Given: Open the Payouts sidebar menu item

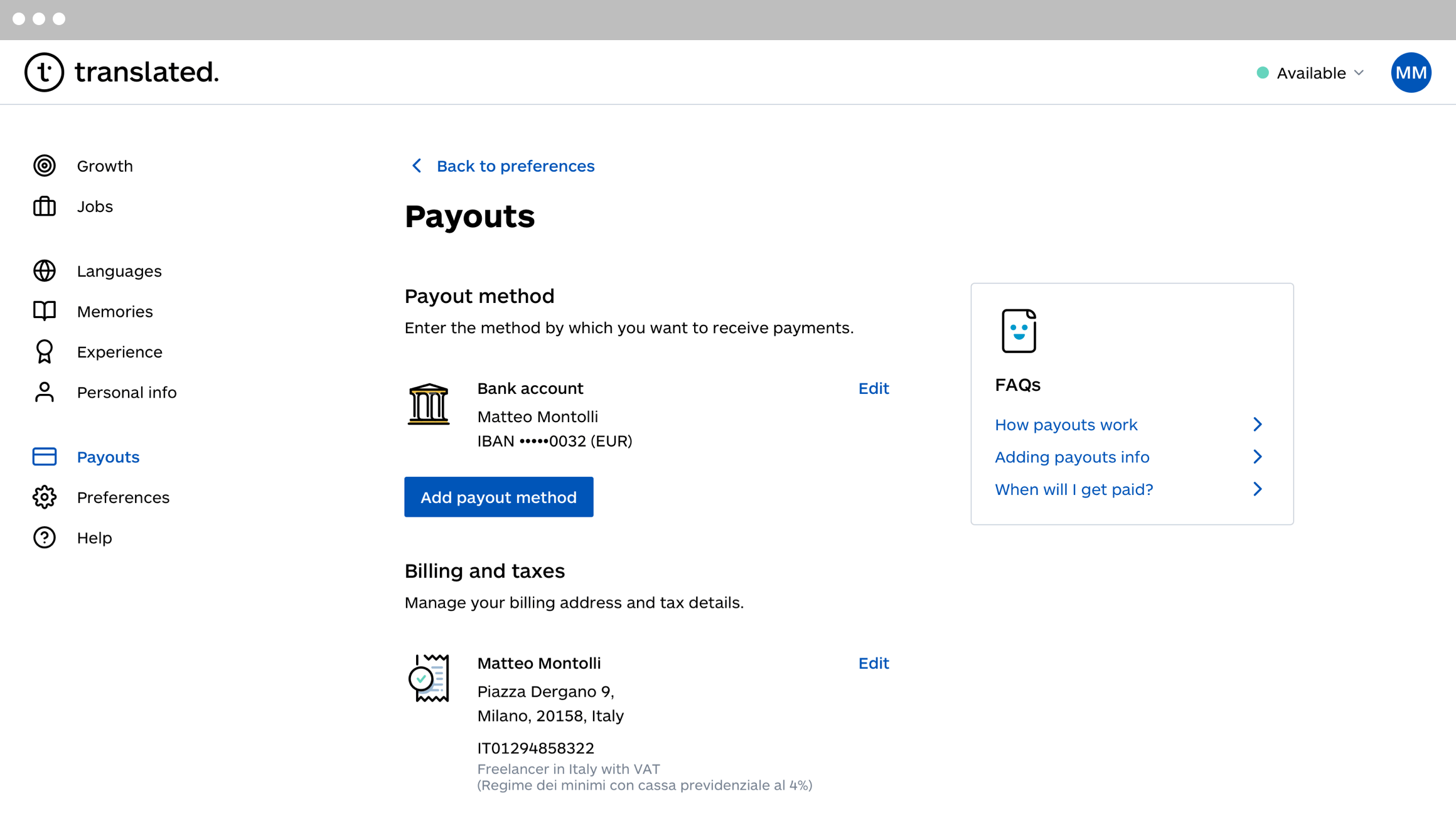Looking at the screenshot, I should coord(108,457).
